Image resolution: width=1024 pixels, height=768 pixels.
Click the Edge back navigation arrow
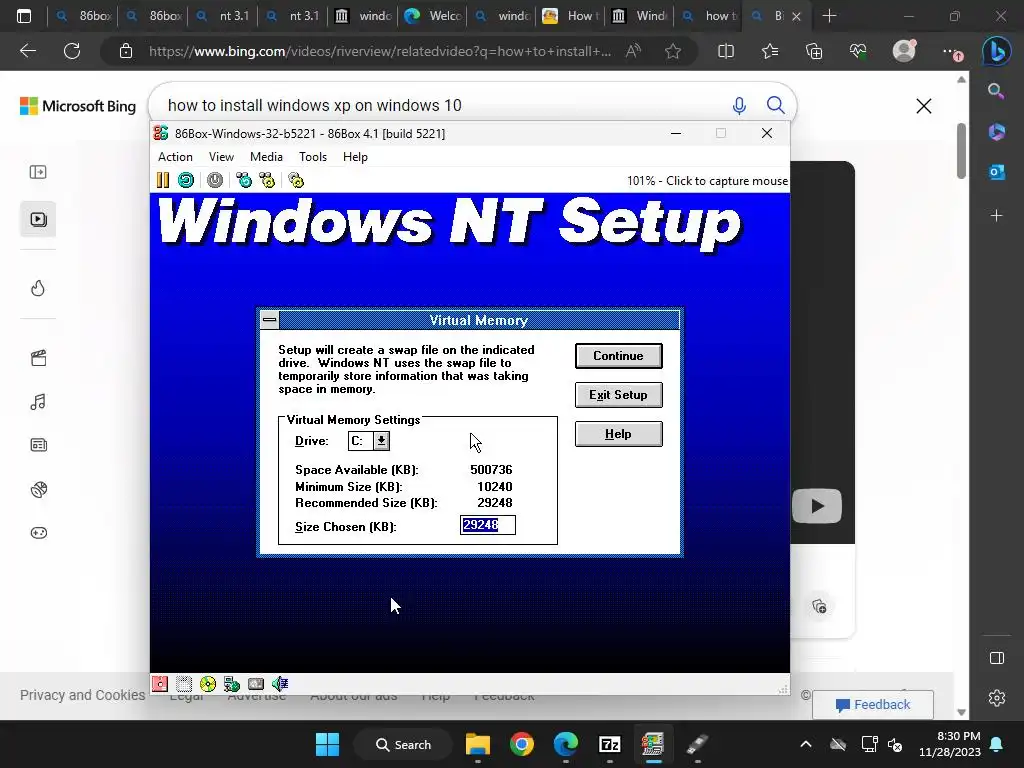point(28,51)
